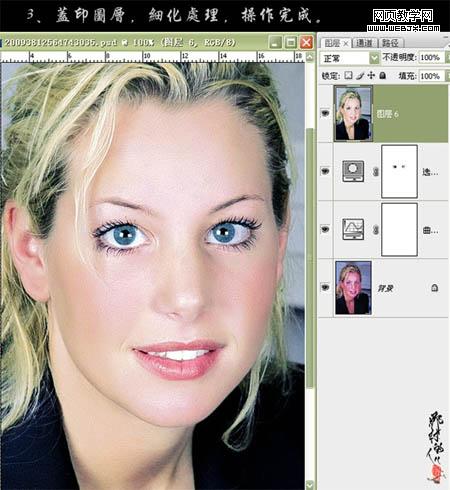The image size is (450, 490).
Task: Click the truncated curves layer name
Action: 430,230
